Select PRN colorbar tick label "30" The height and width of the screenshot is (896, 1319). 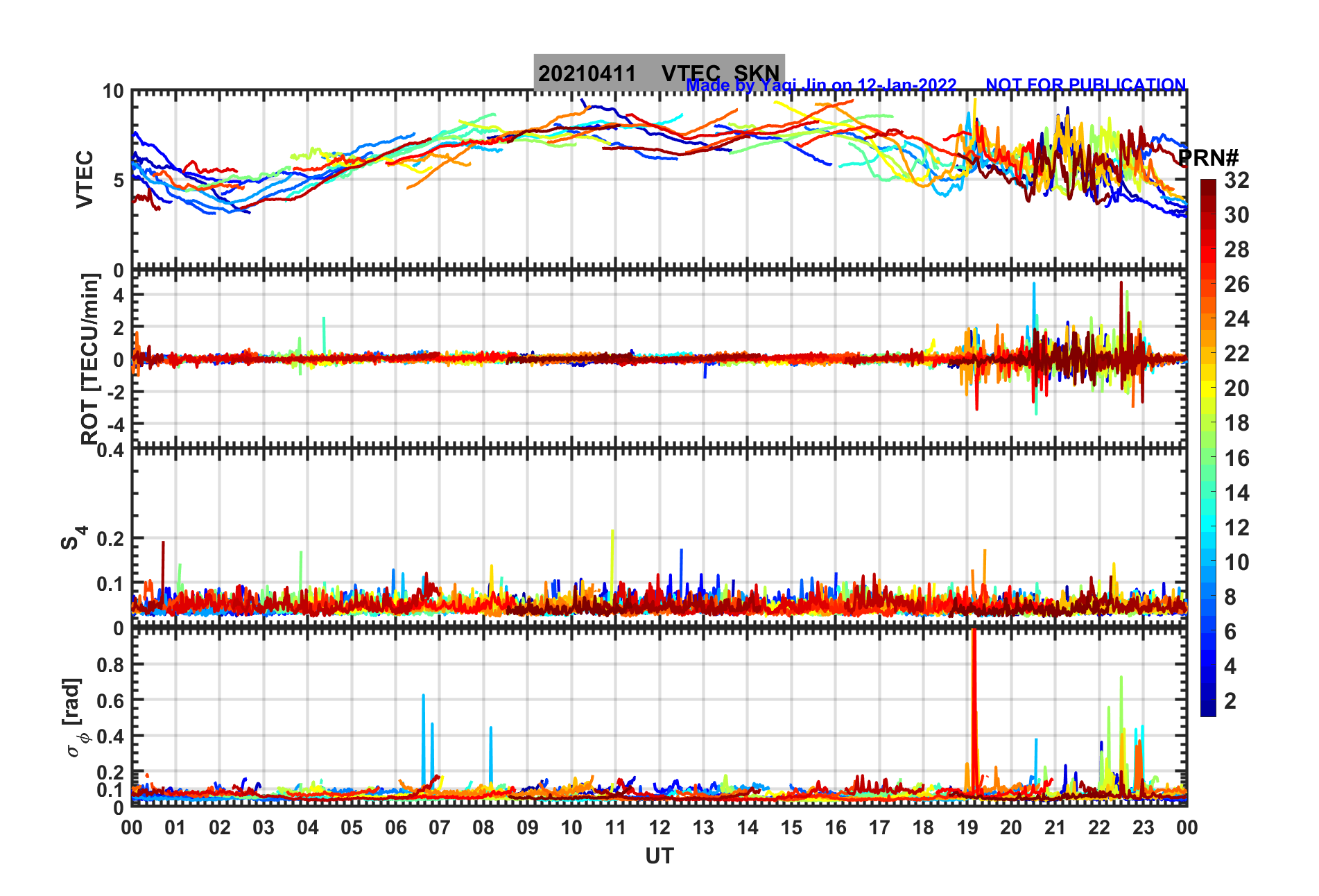click(1236, 215)
